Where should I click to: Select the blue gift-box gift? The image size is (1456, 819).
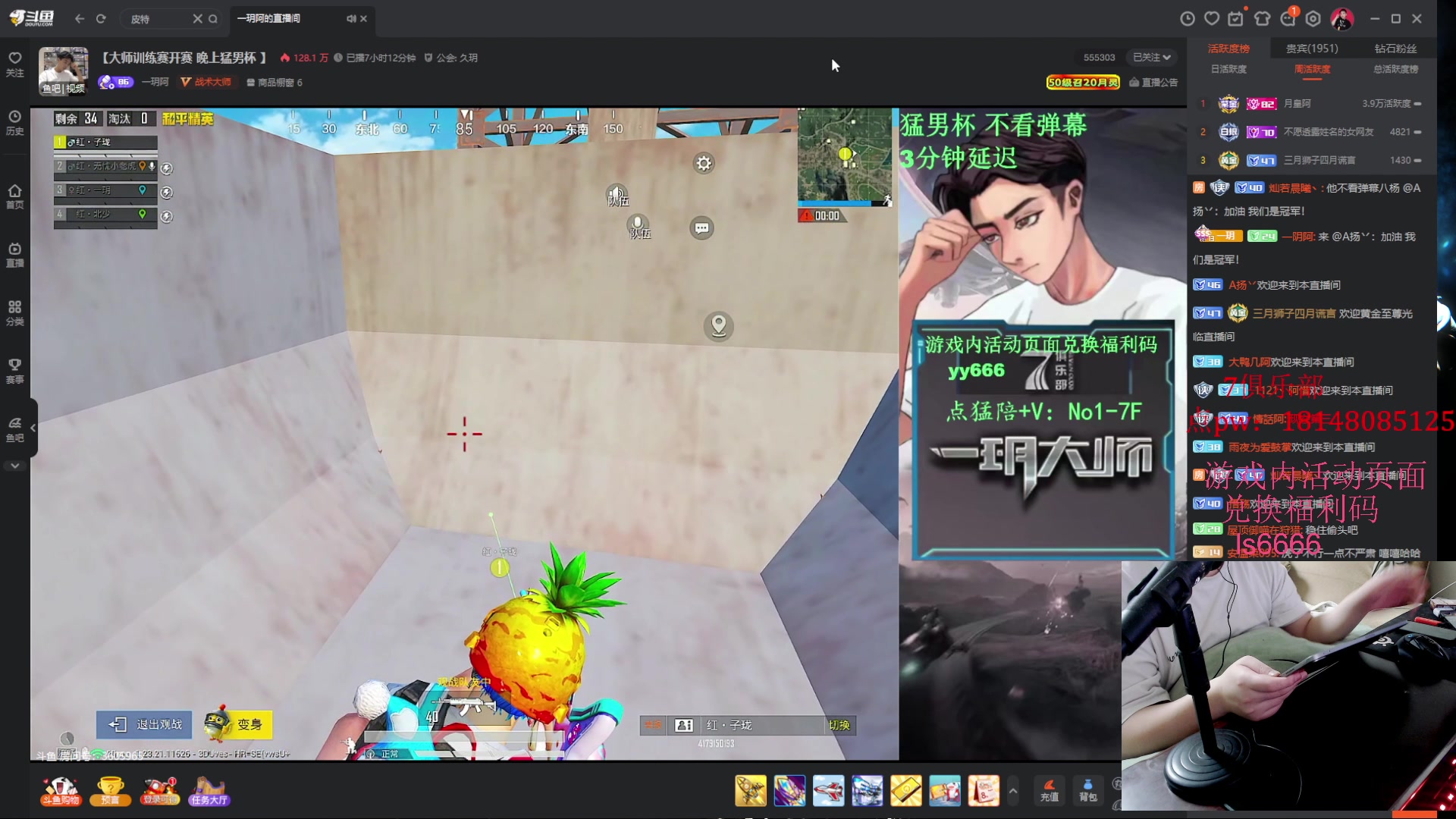pos(945,791)
